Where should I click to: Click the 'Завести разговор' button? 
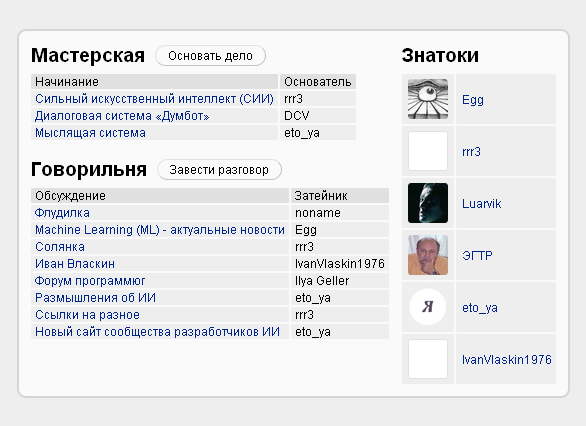click(219, 170)
